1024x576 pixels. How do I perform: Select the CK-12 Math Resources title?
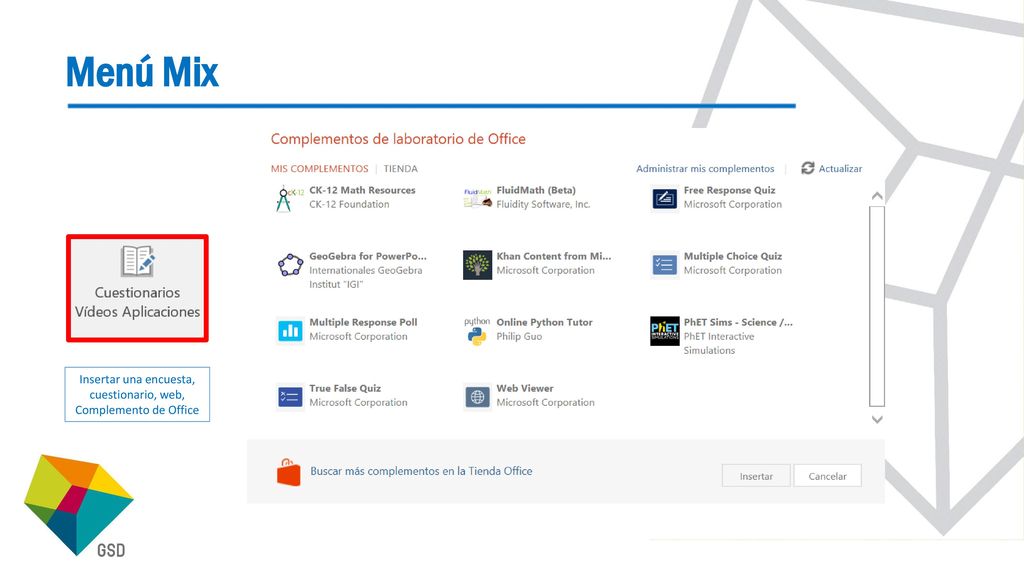coord(362,190)
